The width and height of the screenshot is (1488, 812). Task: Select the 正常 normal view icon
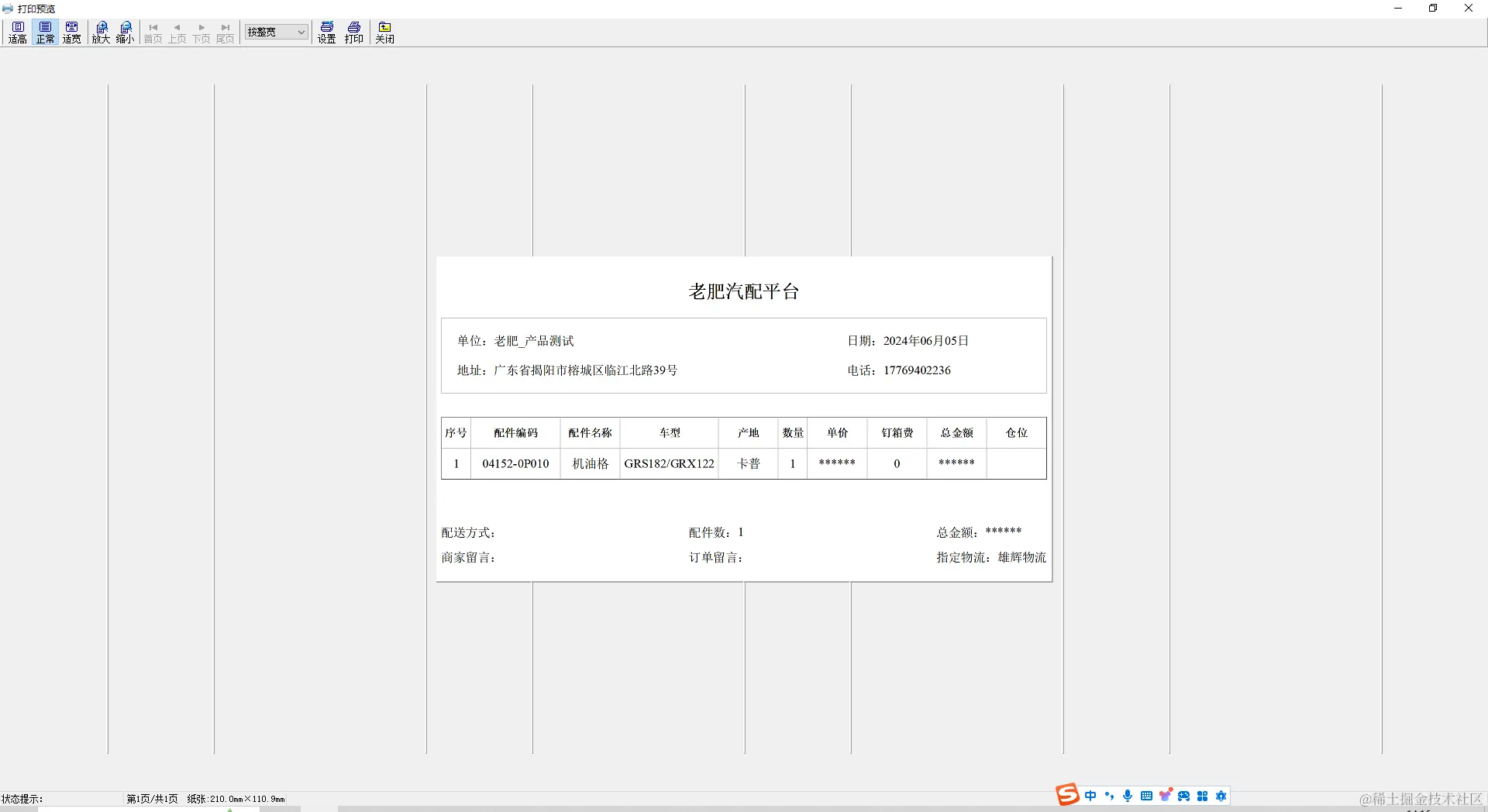(x=45, y=33)
